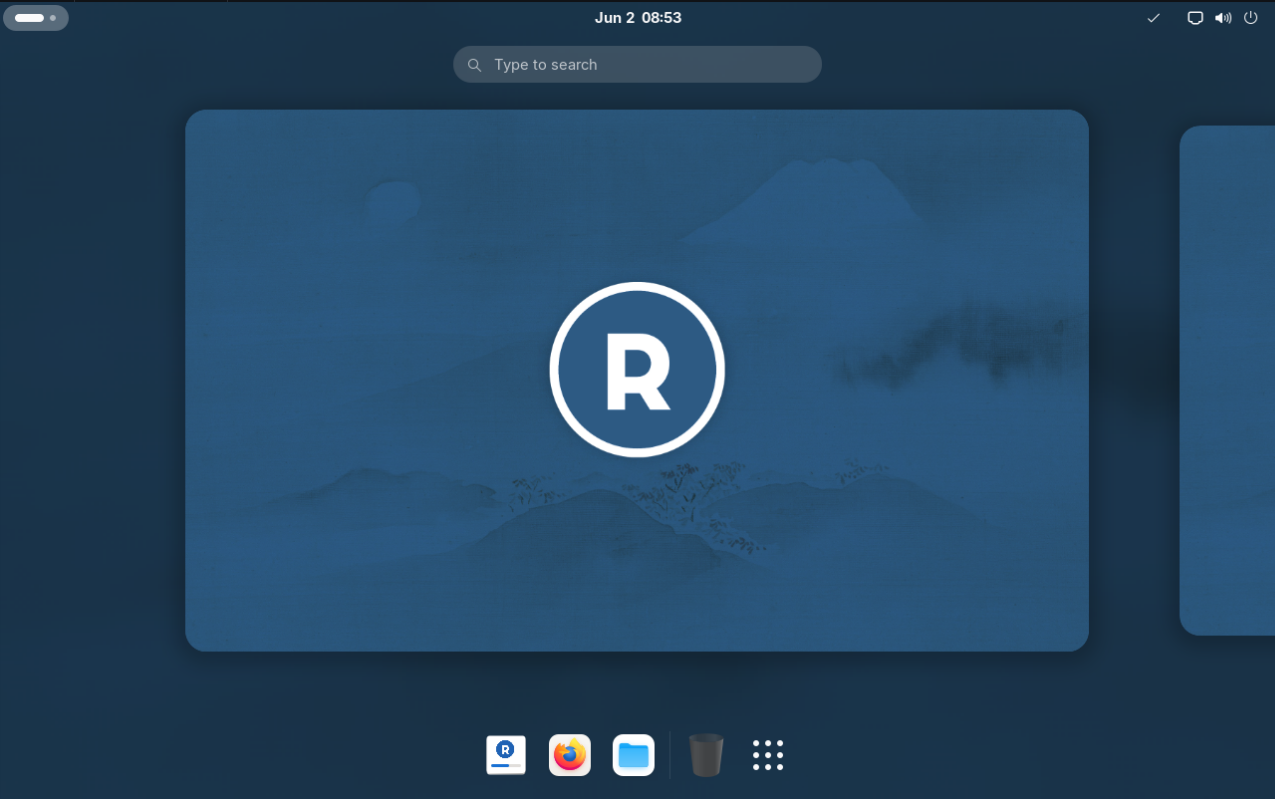
Task: Click the Type to search field
Action: (637, 64)
